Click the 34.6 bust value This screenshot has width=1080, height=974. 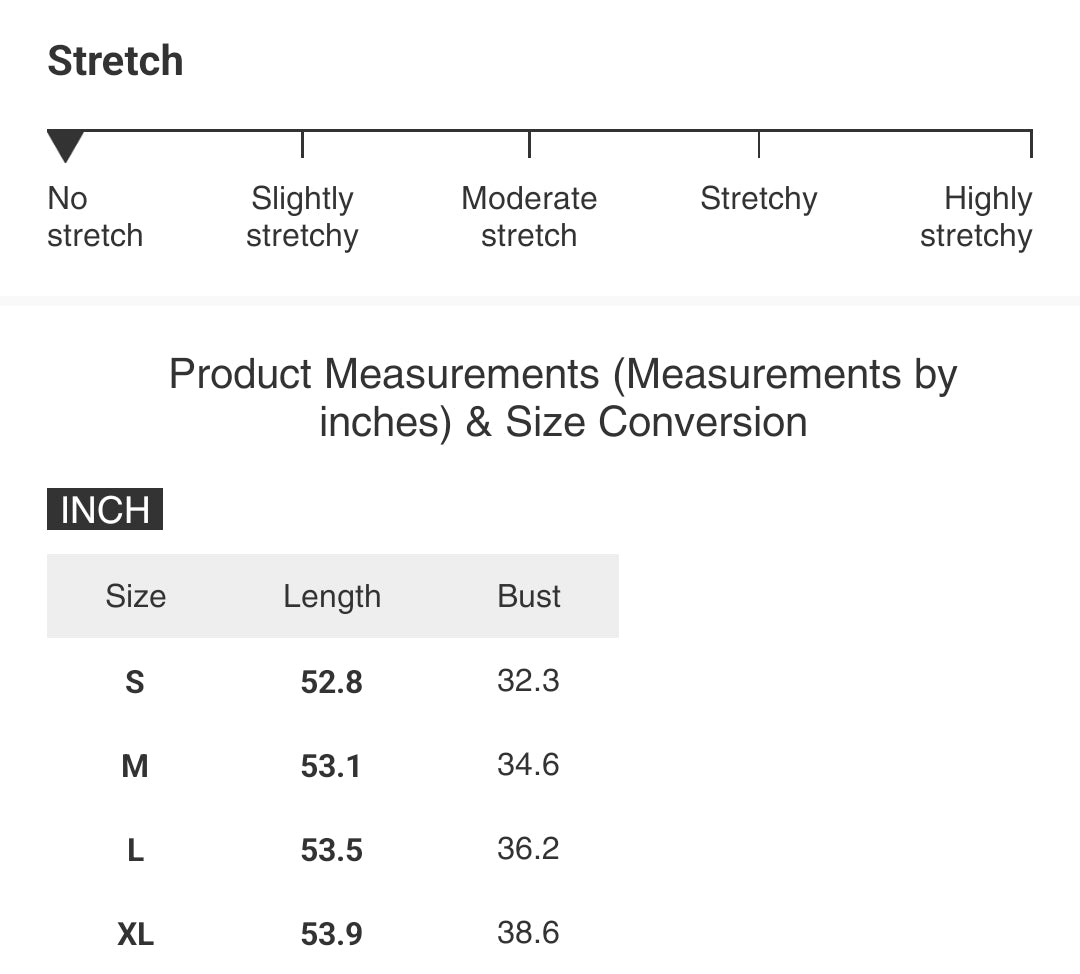[x=528, y=765]
